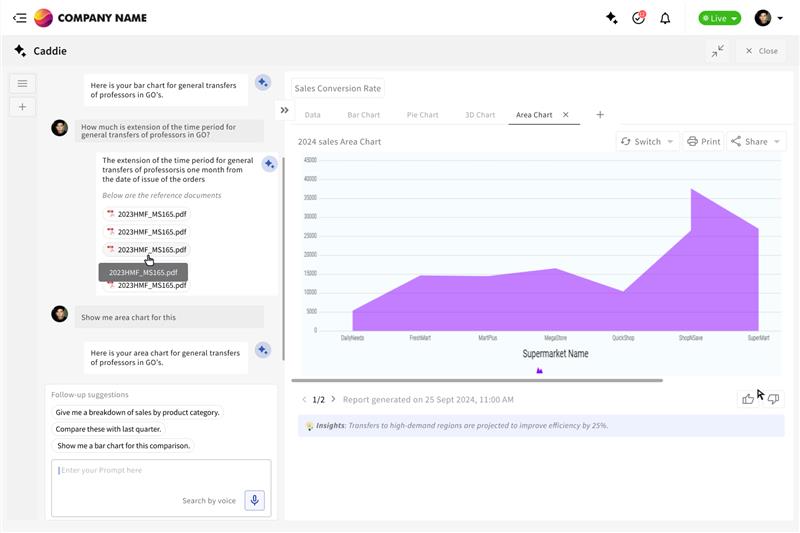Image resolution: width=800 pixels, height=533 pixels.
Task: Open the user profile avatar dropdown
Action: click(769, 18)
